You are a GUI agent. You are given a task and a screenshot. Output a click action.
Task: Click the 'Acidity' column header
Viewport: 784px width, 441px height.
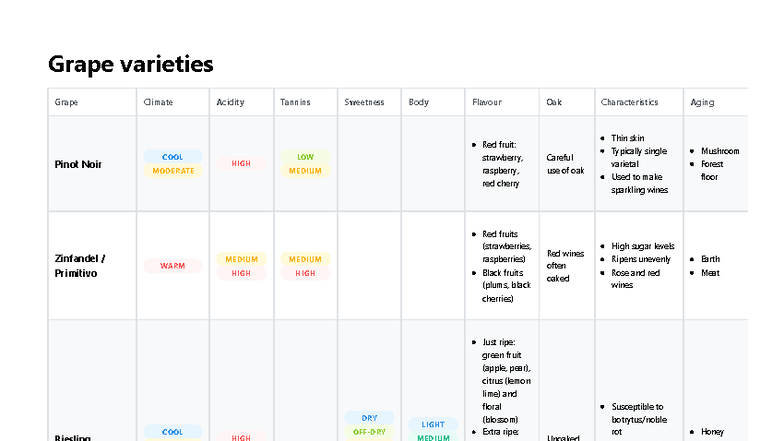pyautogui.click(x=230, y=102)
